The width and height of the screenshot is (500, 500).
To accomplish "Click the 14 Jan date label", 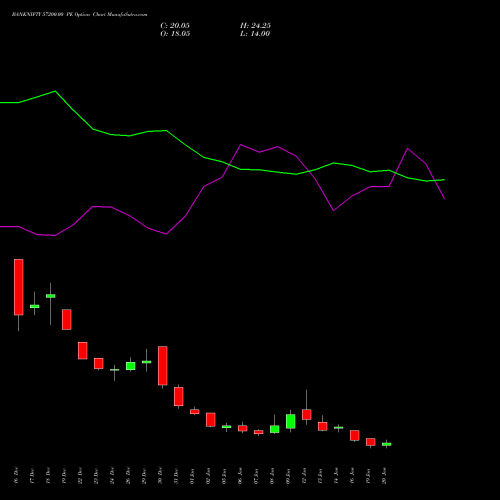I will coord(336,475).
